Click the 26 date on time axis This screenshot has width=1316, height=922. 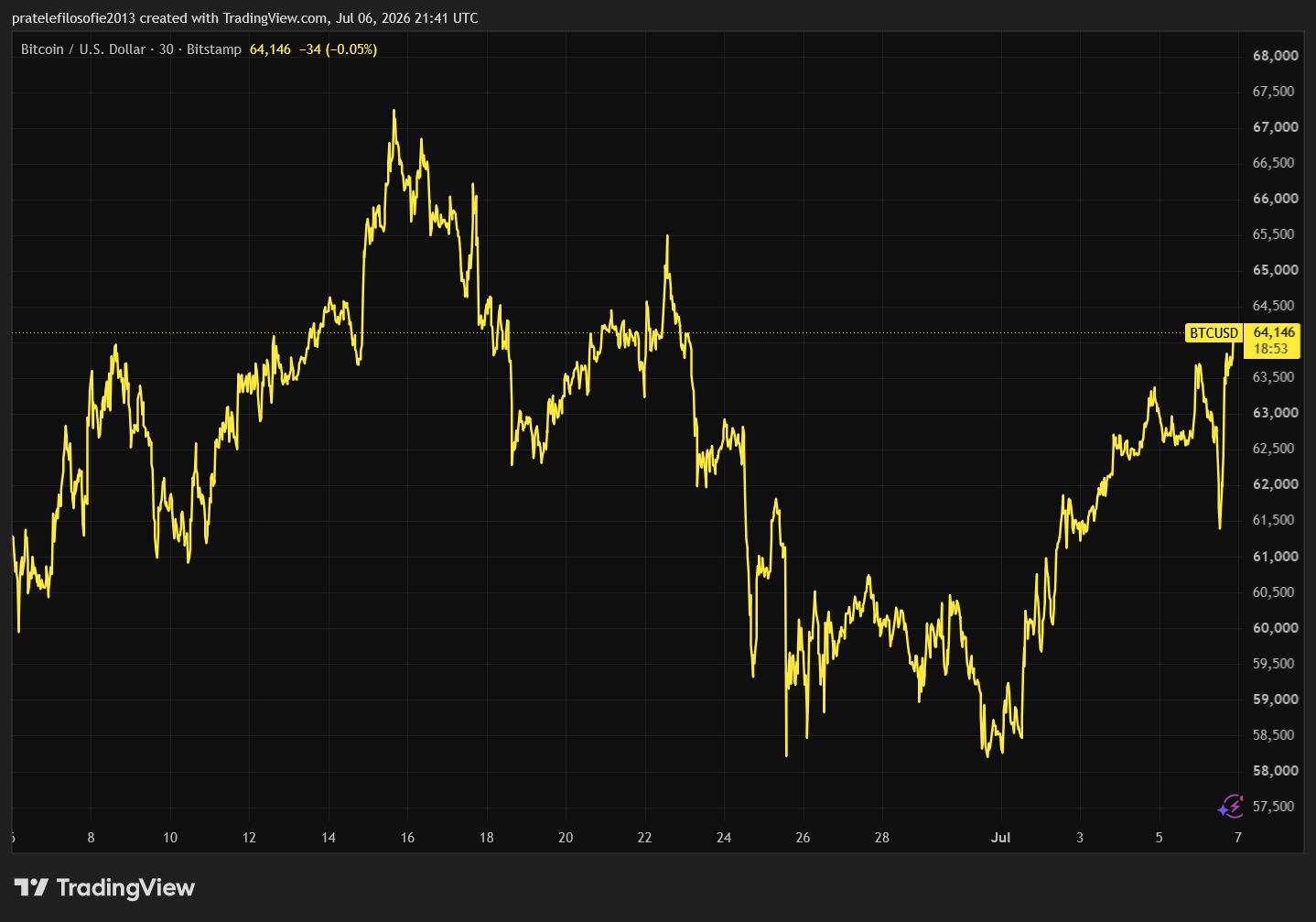click(x=803, y=838)
